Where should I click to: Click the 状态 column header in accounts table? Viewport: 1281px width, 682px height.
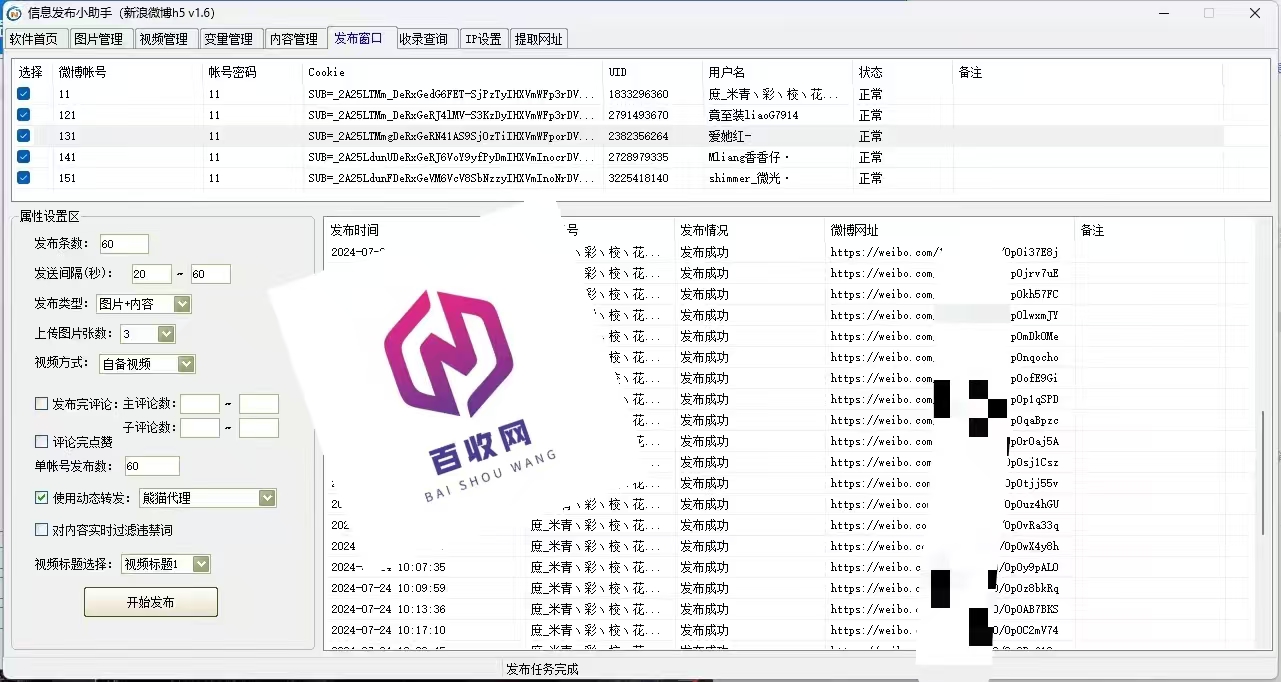coord(870,73)
